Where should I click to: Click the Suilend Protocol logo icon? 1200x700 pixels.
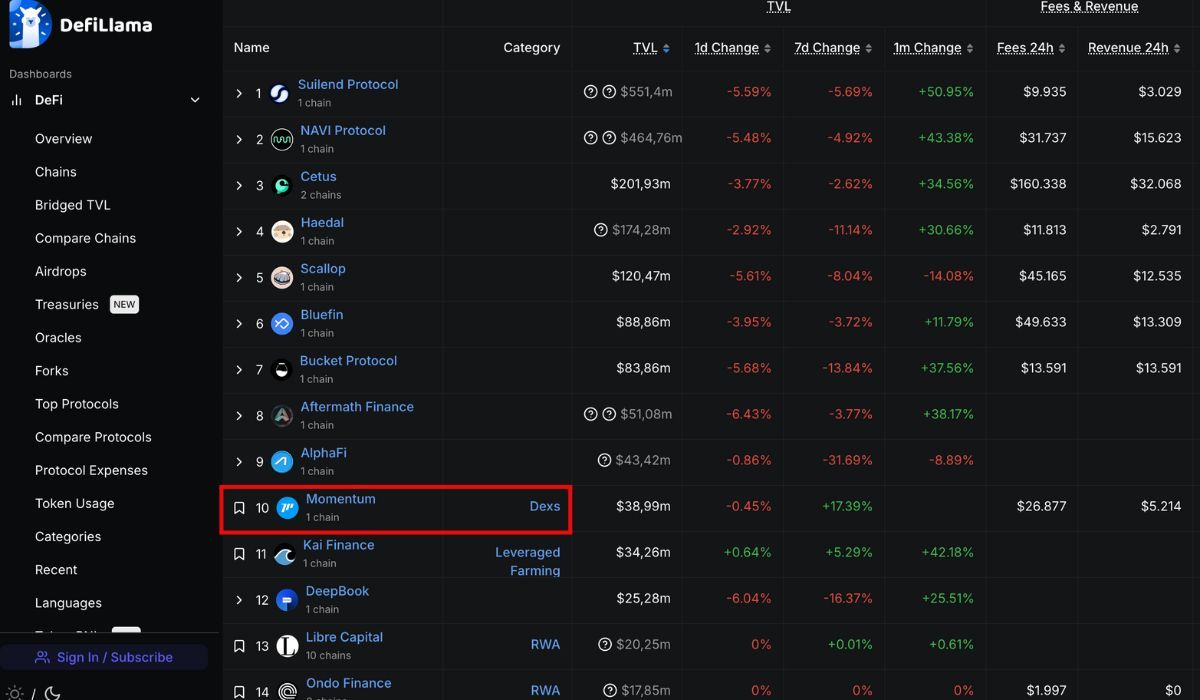[x=280, y=93]
